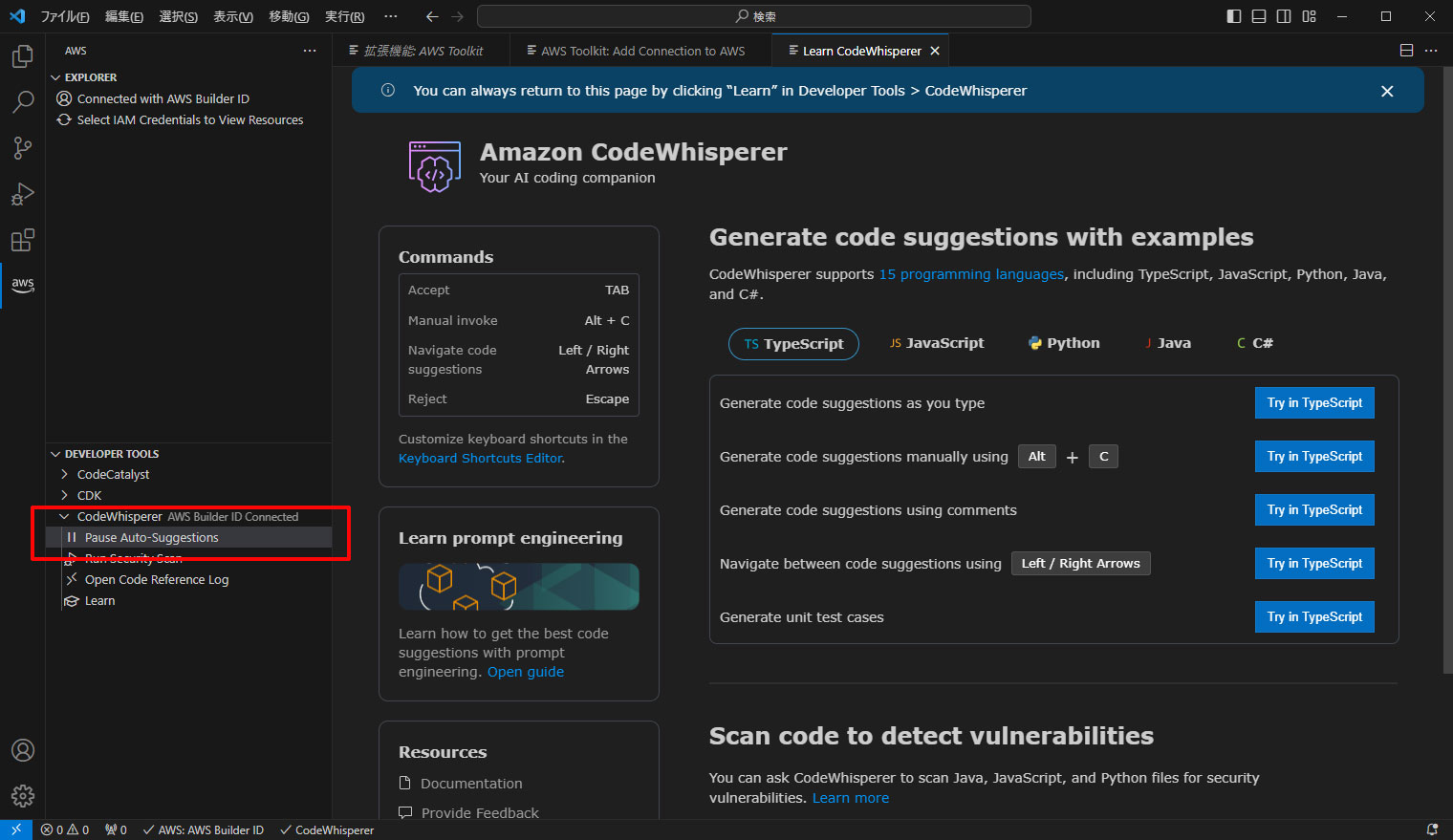Click the editor vertical scrollbar
The image size is (1453, 840).
pyautogui.click(x=1447, y=371)
